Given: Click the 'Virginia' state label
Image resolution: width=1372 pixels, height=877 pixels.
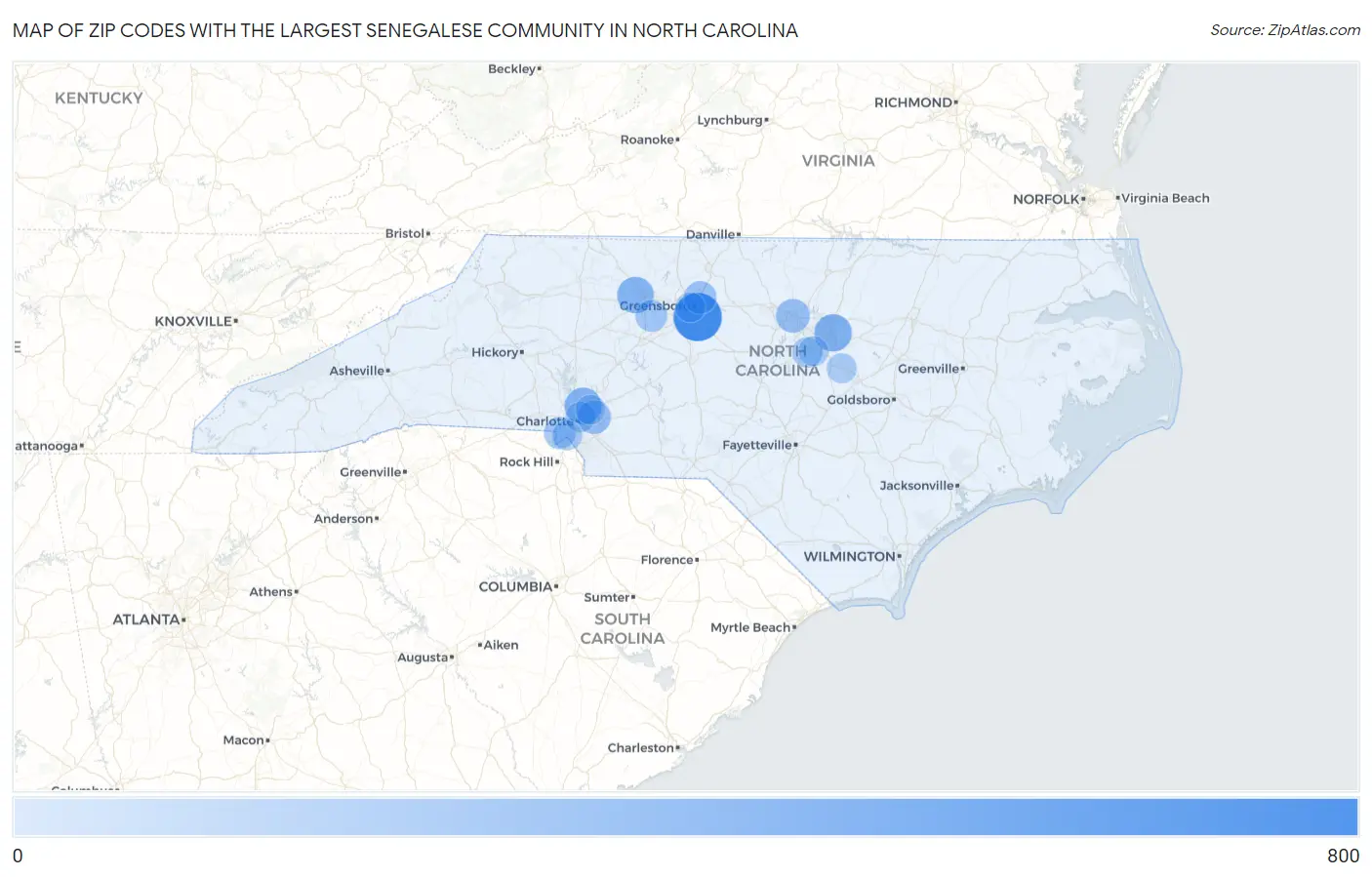Looking at the screenshot, I should (838, 161).
